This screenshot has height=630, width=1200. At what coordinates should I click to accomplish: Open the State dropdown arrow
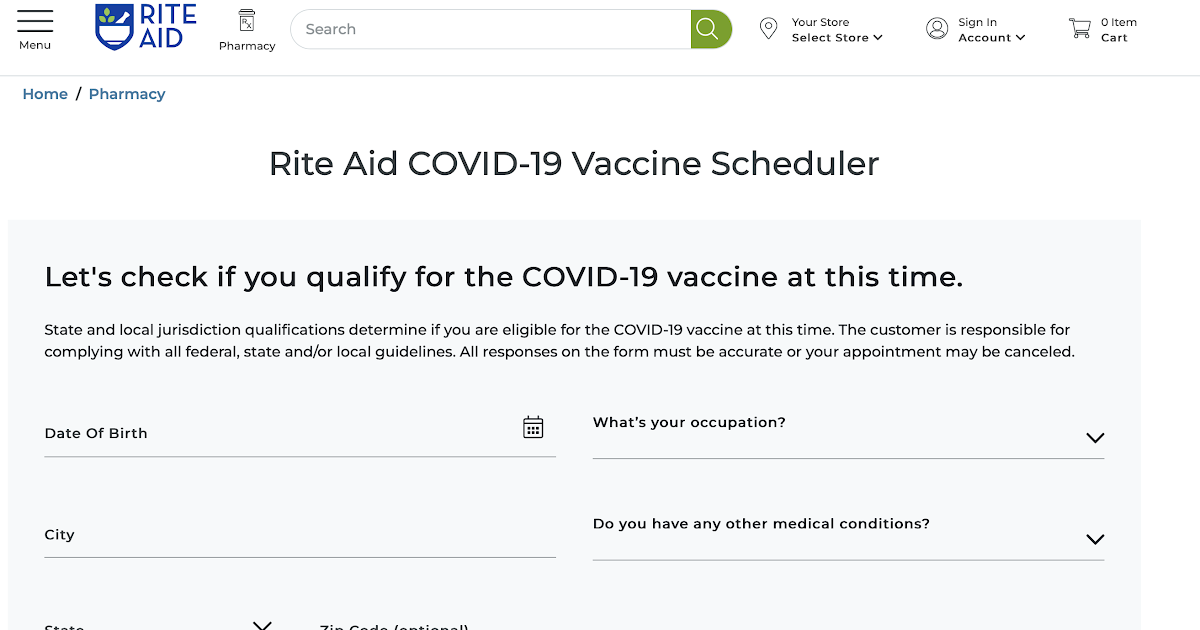pyautogui.click(x=262, y=625)
